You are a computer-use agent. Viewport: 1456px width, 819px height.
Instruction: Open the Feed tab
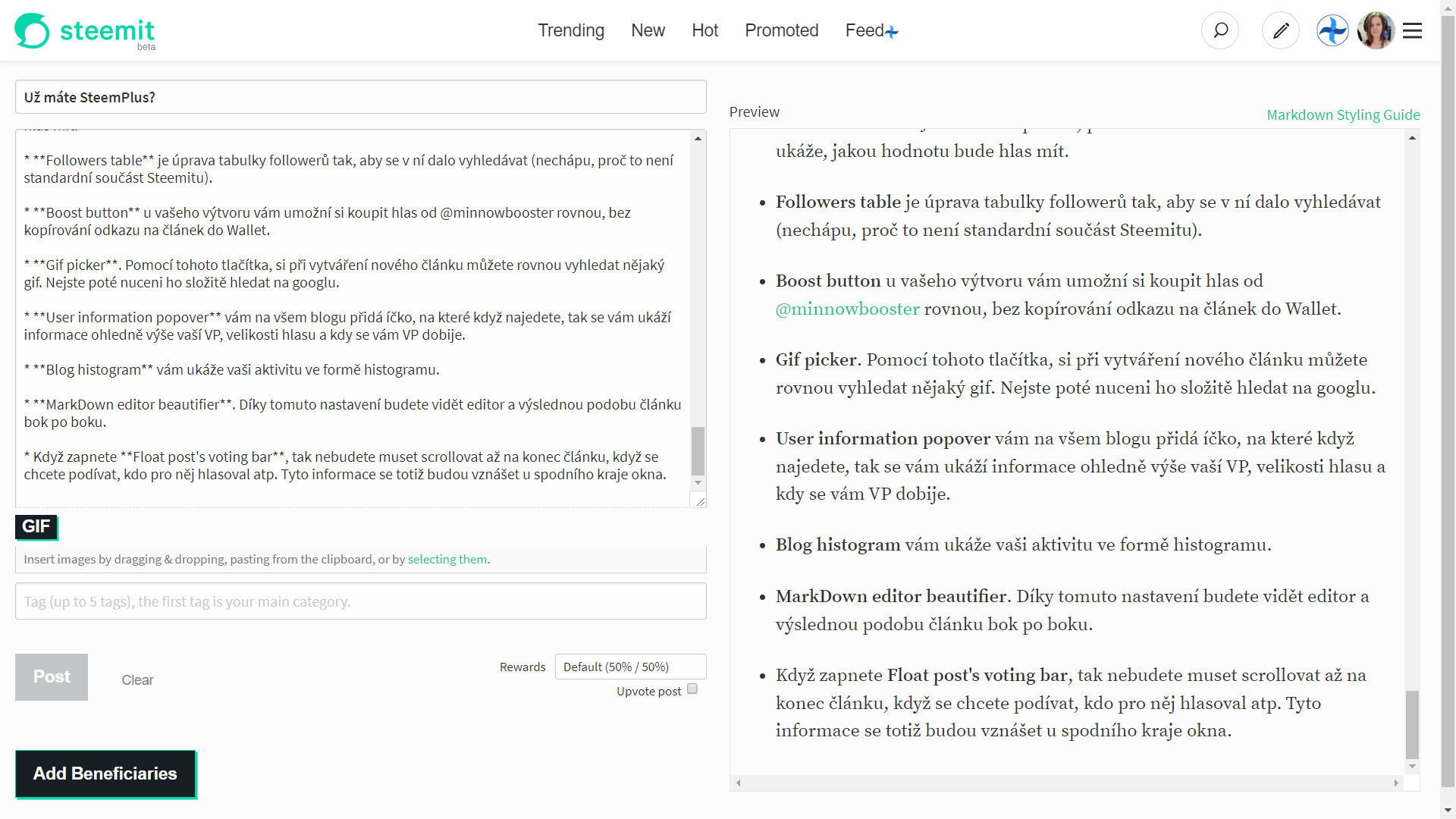(x=864, y=30)
